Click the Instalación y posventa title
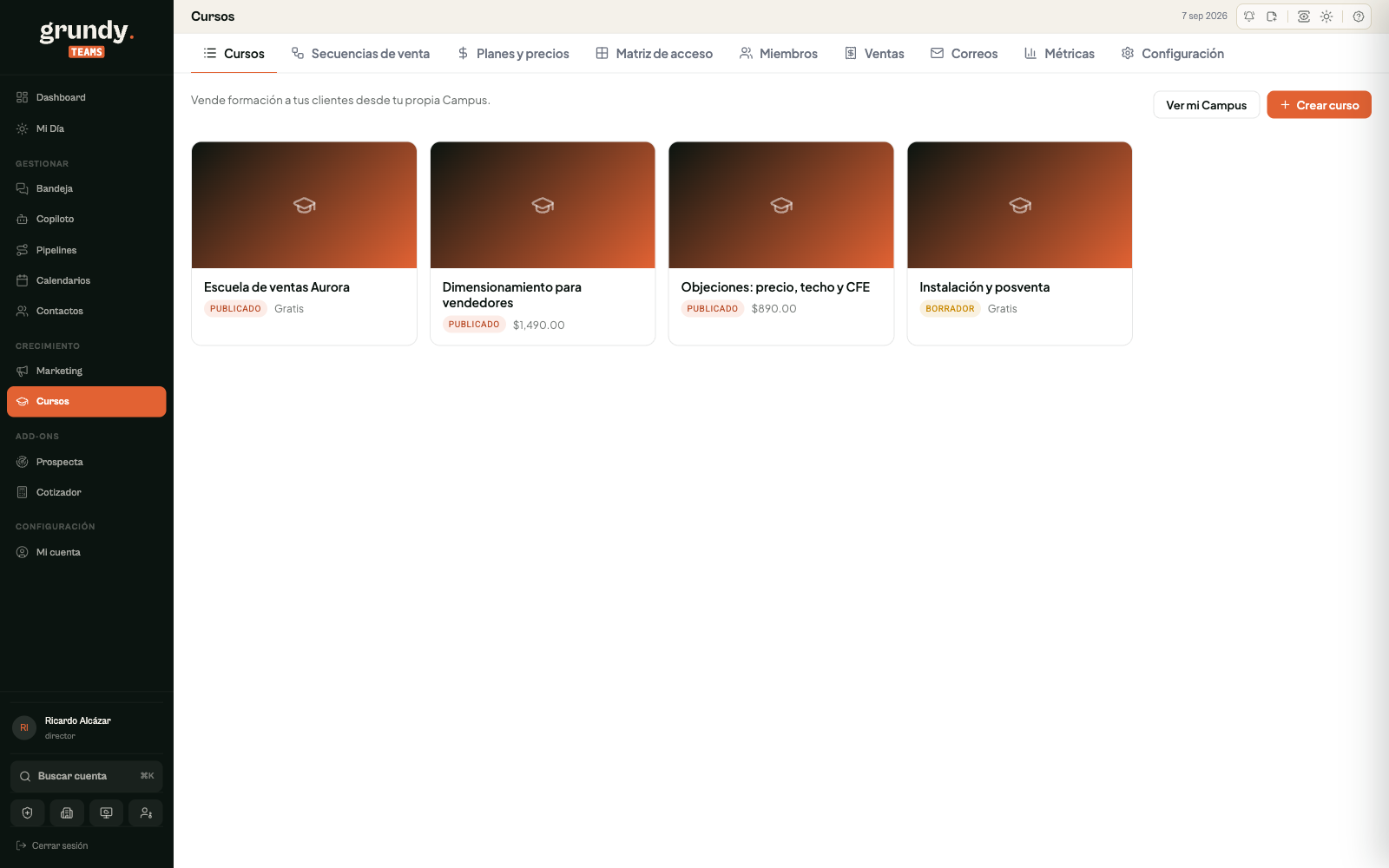This screenshot has width=1389, height=868. [x=984, y=287]
